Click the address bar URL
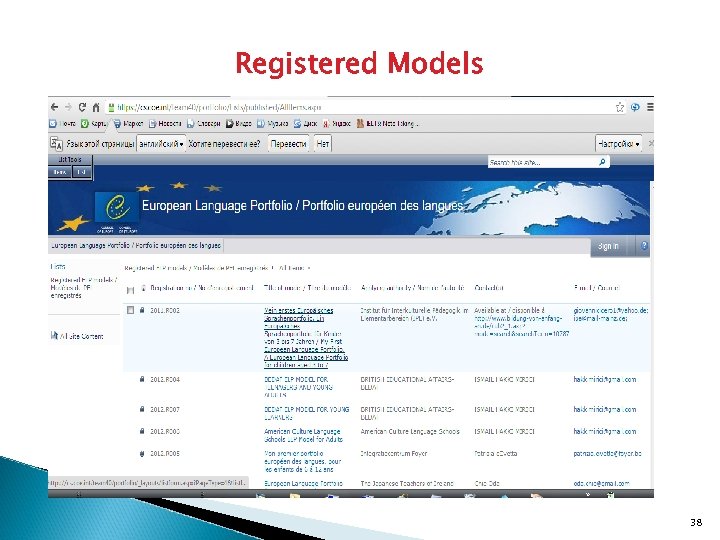The height and width of the screenshot is (540, 720). (219, 107)
